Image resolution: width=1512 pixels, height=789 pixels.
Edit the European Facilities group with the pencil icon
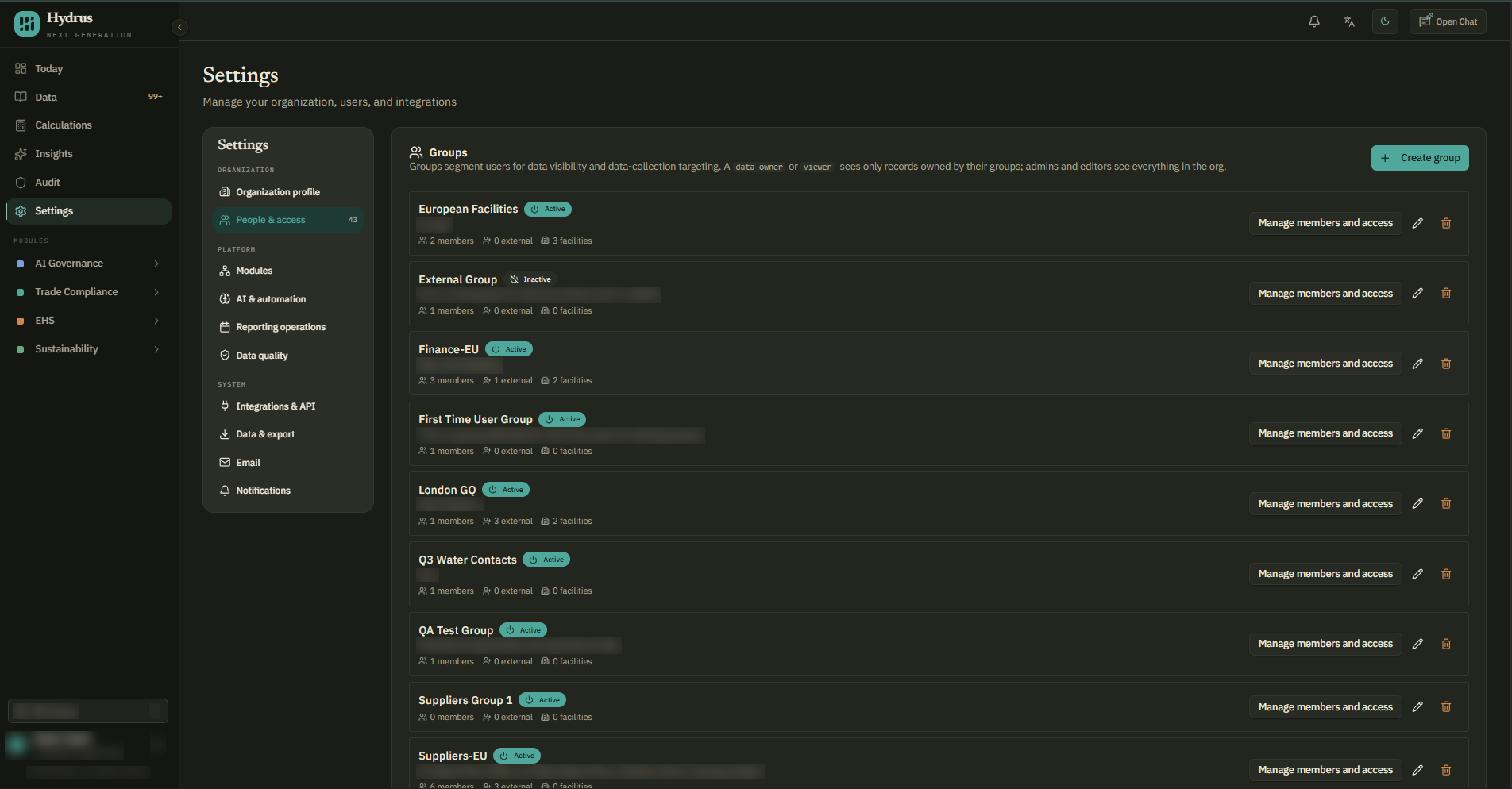coord(1417,223)
